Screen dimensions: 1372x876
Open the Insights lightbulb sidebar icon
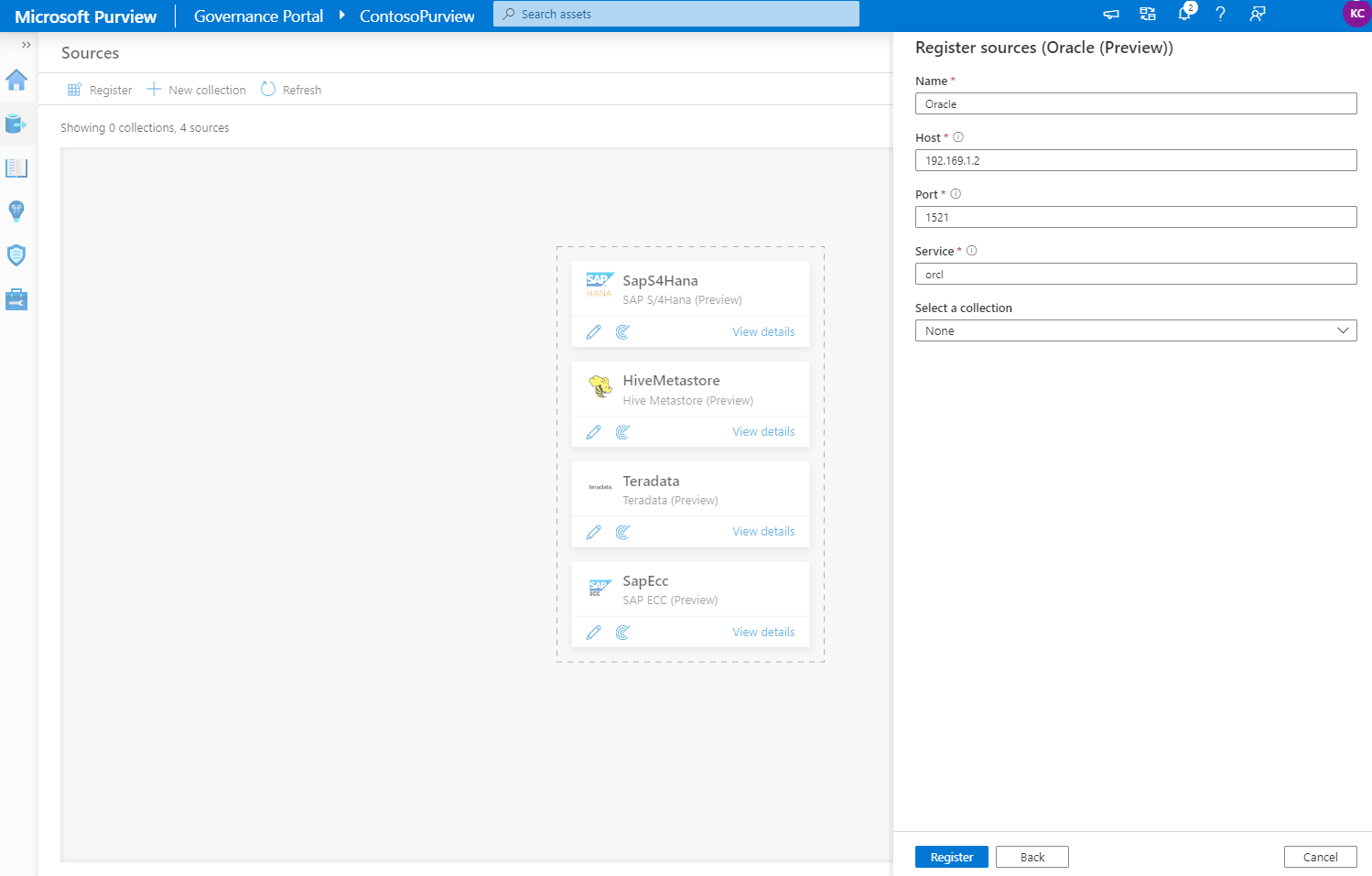click(16, 211)
